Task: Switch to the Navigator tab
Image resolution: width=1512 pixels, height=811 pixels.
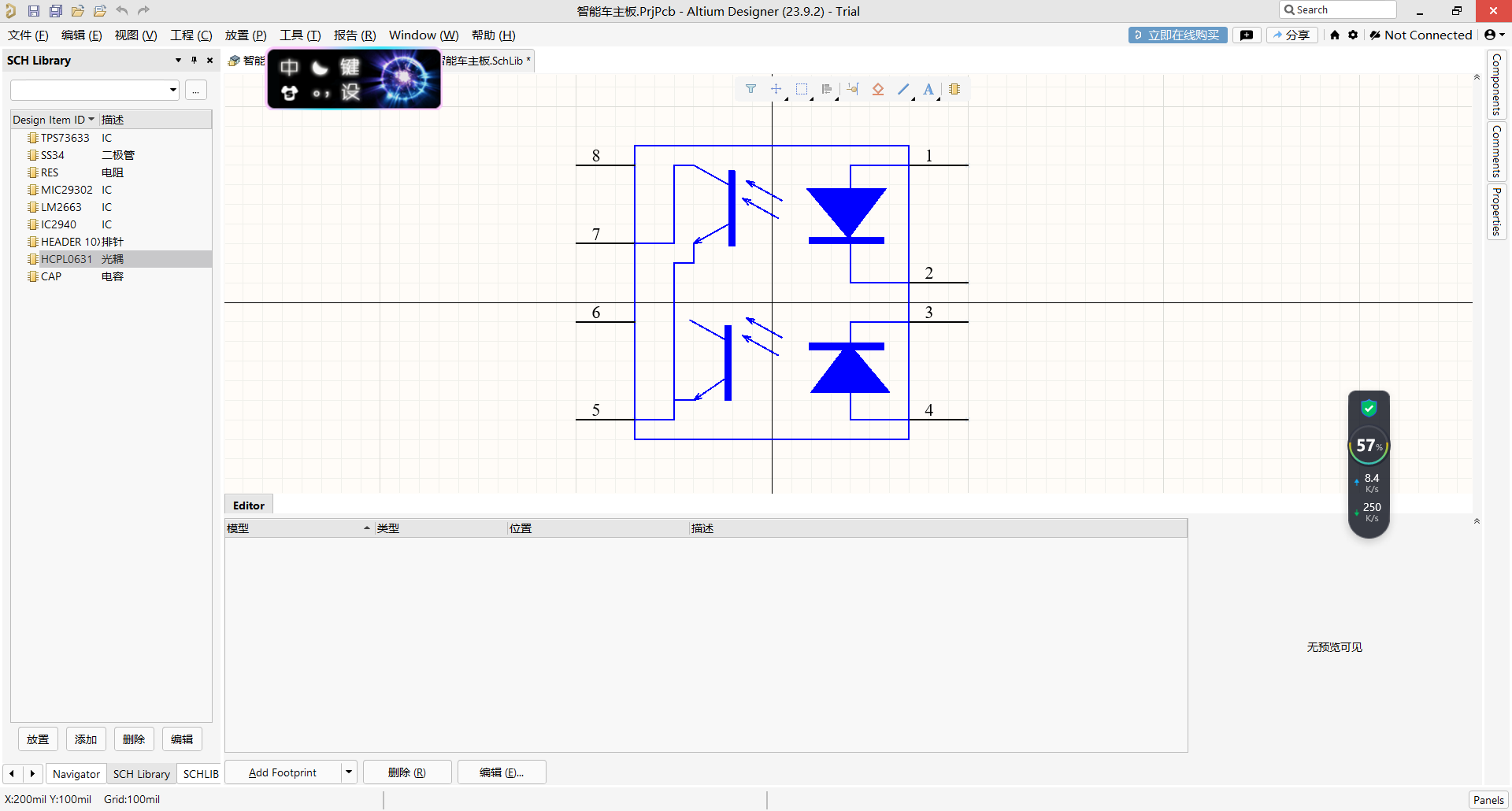Action: [76, 774]
